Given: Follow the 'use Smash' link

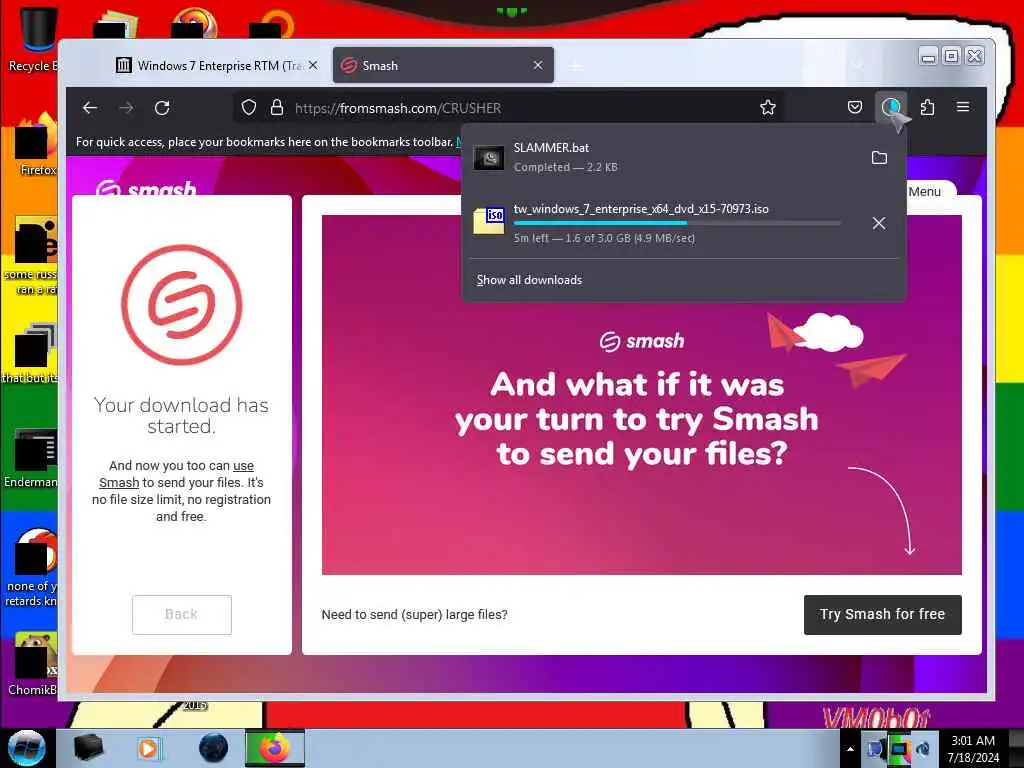Looking at the screenshot, I should click(176, 474).
